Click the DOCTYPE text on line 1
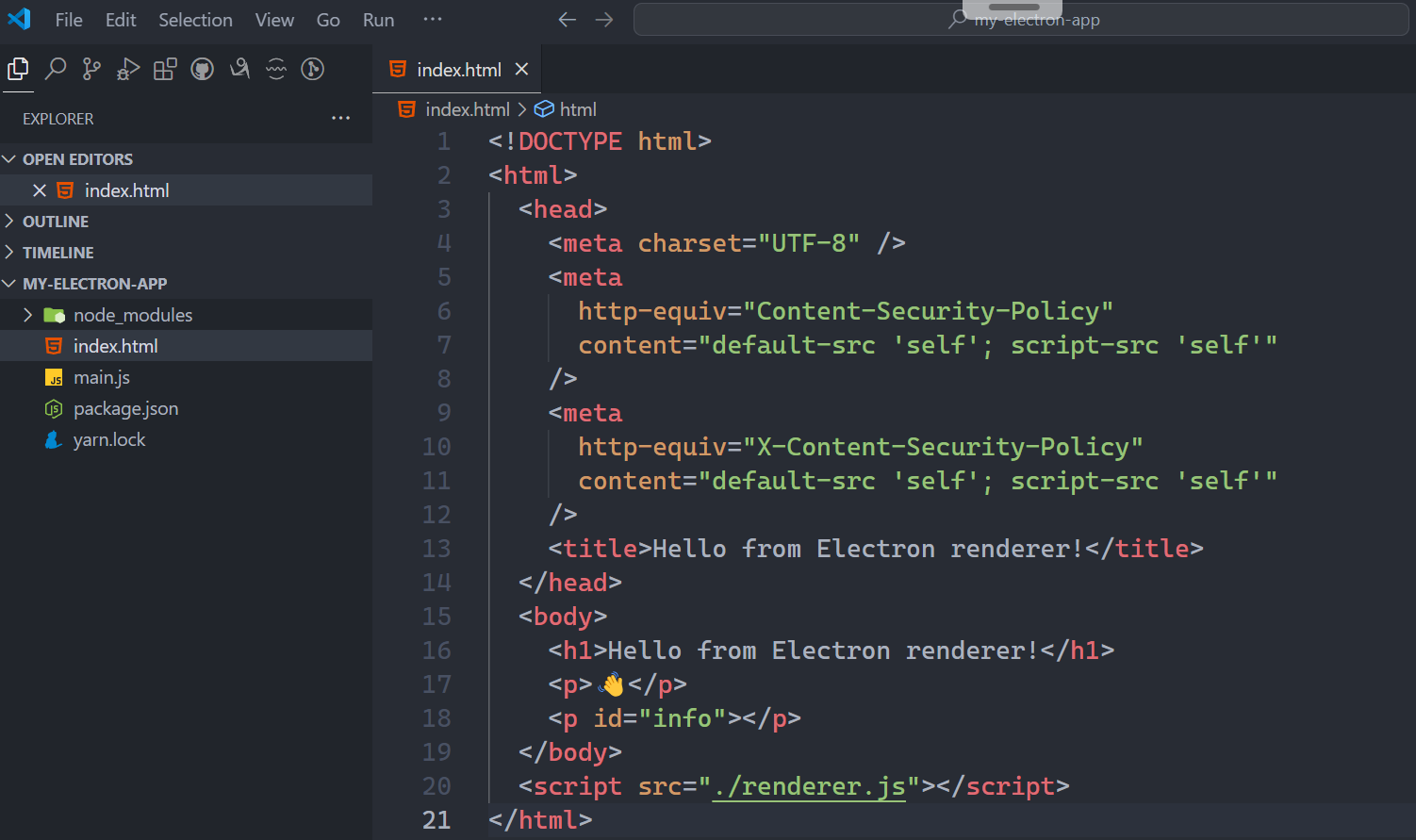Viewport: 1416px width, 840px height. [x=570, y=141]
